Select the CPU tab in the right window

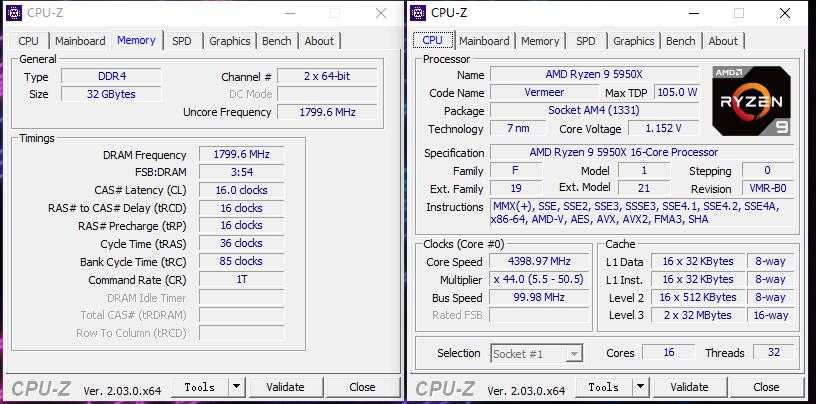432,40
